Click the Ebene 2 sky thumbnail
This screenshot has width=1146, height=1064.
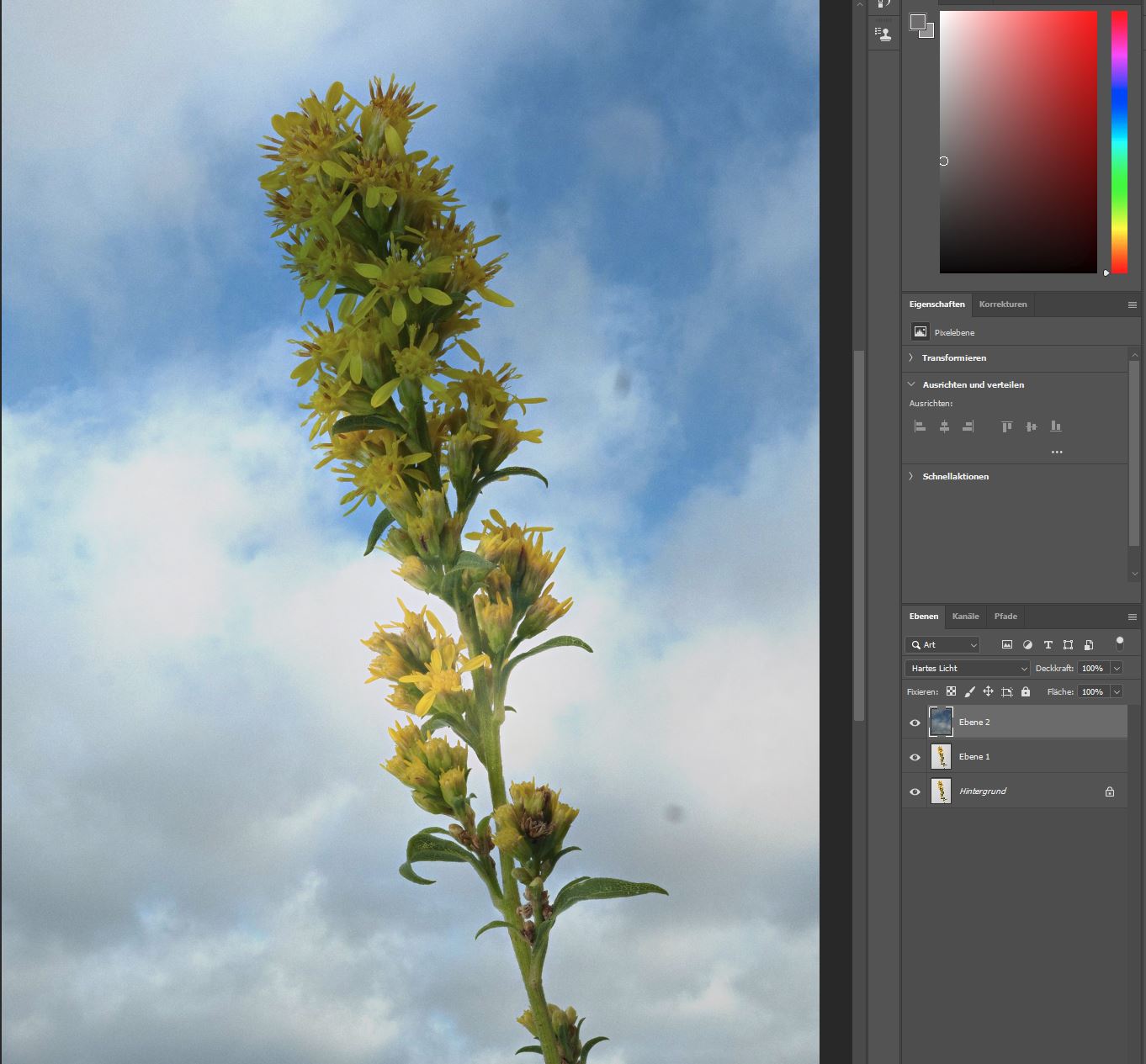(x=941, y=722)
